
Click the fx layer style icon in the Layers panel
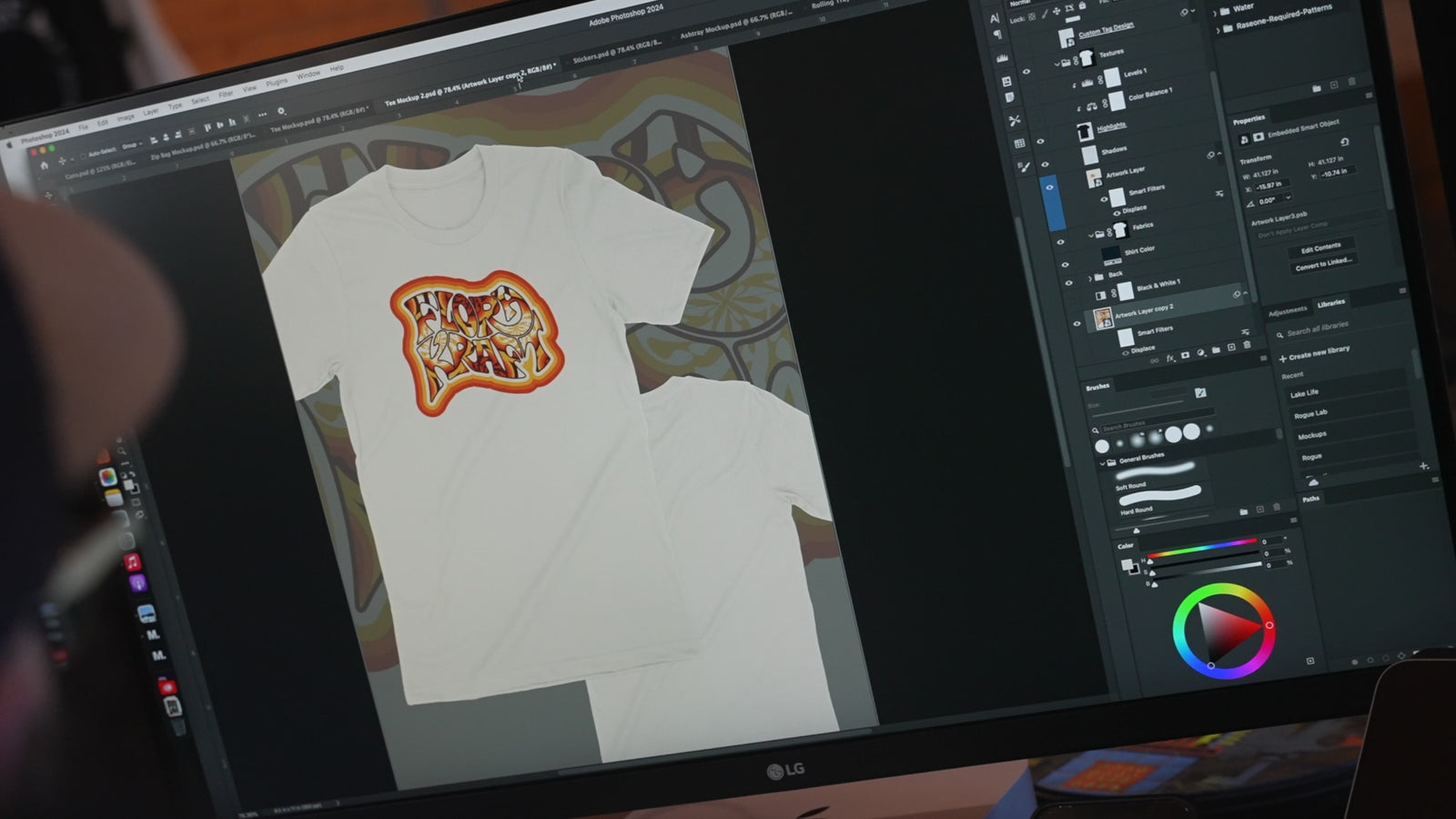click(x=1170, y=358)
